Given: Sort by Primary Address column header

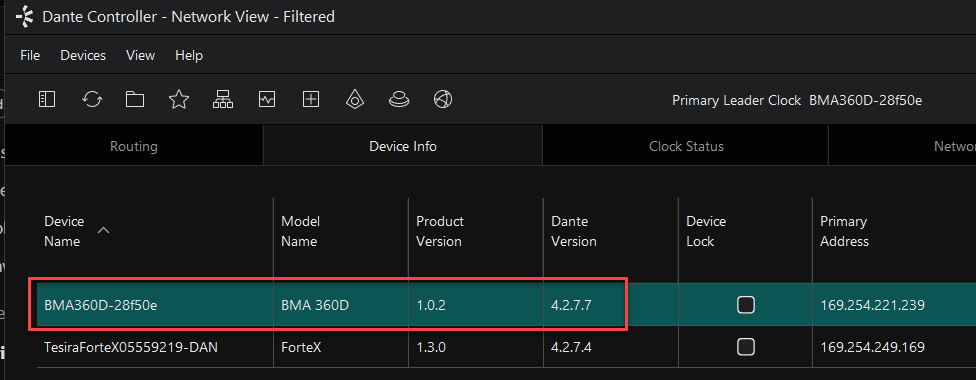Looking at the screenshot, I should click(x=844, y=231).
